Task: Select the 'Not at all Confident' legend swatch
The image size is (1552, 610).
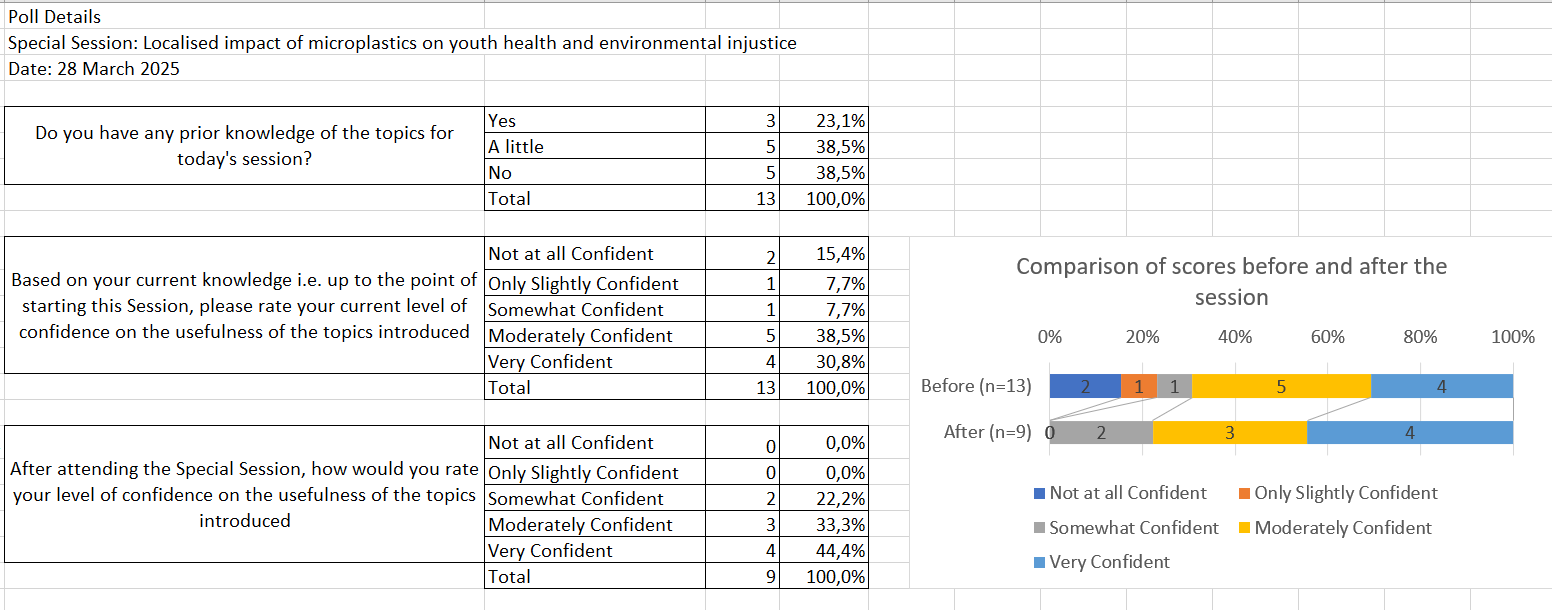Action: [x=1040, y=493]
